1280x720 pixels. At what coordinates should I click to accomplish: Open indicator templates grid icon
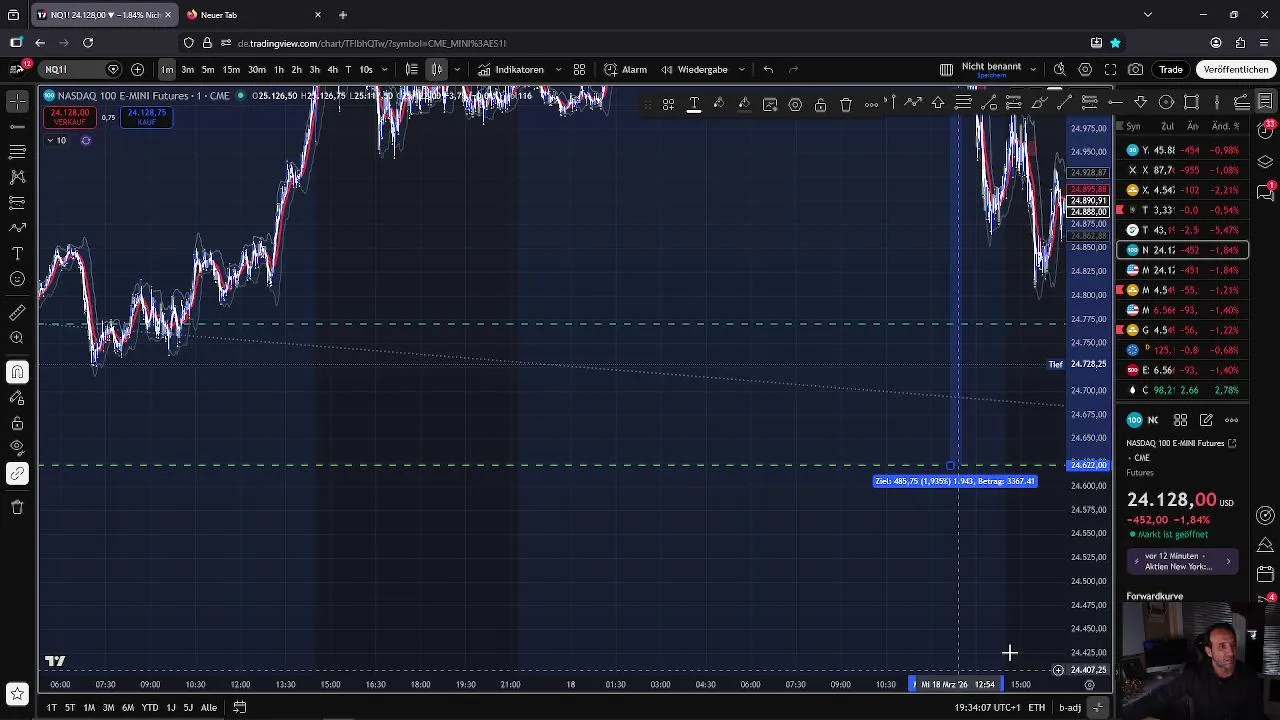point(579,69)
